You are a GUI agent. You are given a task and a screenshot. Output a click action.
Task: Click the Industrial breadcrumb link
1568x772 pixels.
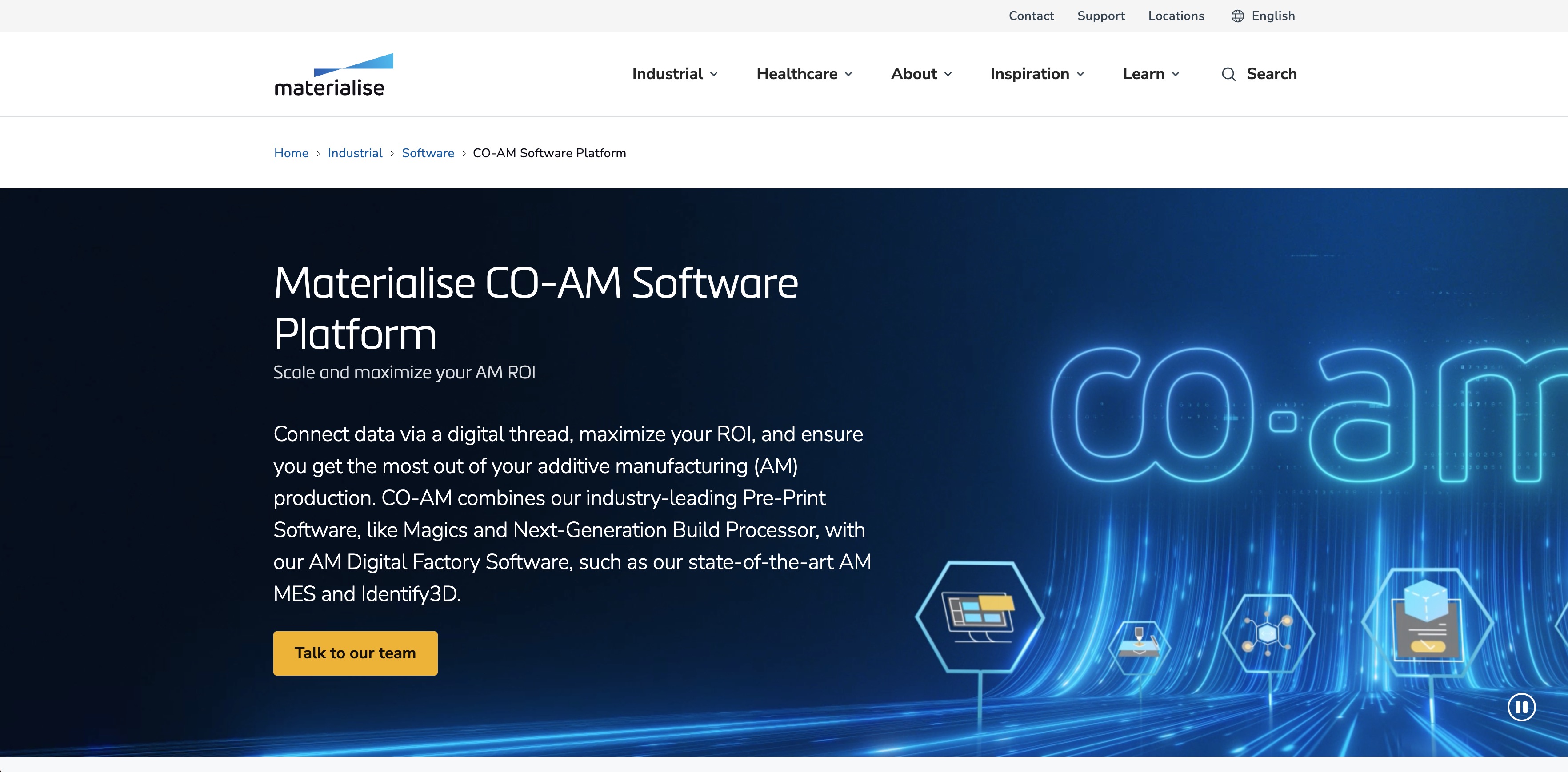[x=355, y=153]
